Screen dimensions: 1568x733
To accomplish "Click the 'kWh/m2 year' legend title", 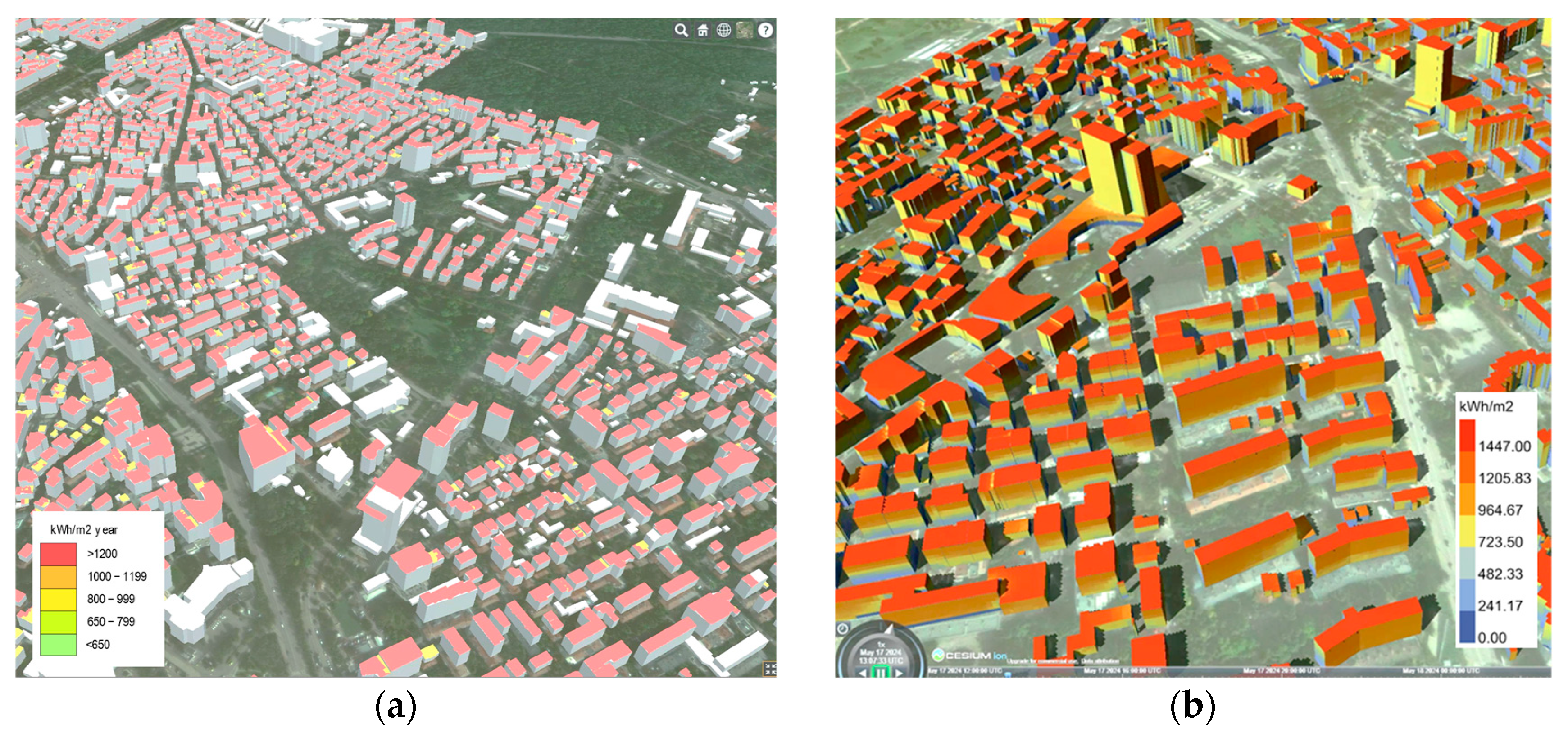I will coord(84,530).
